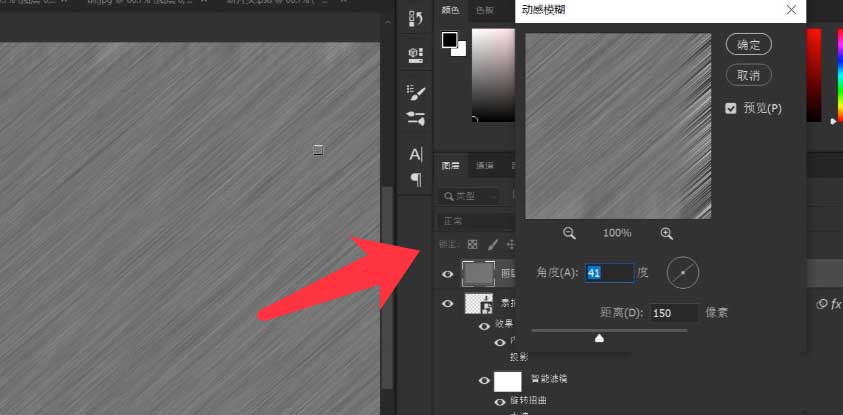This screenshot has height=415, width=843.
Task: Open the Brush Settings panel icon
Action: [416, 91]
